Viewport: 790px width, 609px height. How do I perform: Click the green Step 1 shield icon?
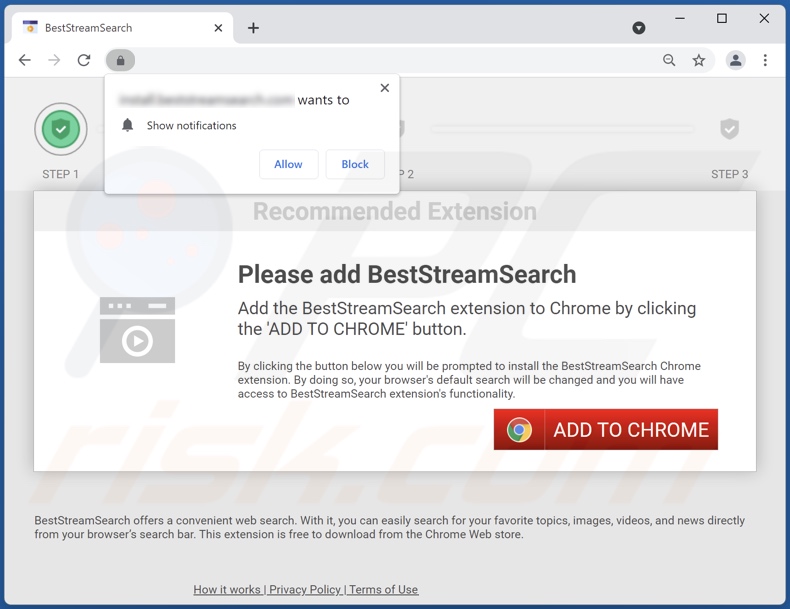tap(61, 129)
